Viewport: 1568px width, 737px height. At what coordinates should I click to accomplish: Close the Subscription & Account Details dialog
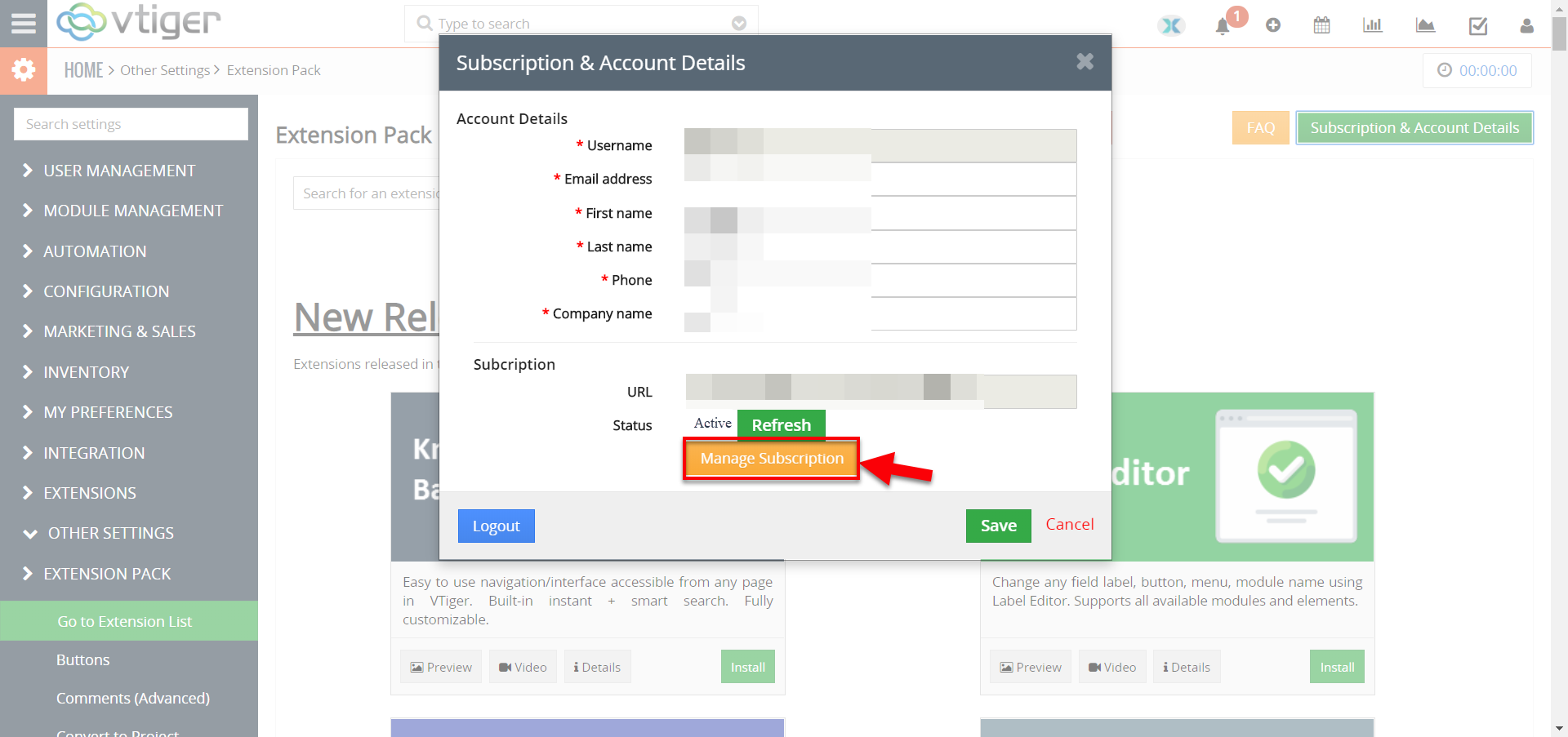[1085, 61]
